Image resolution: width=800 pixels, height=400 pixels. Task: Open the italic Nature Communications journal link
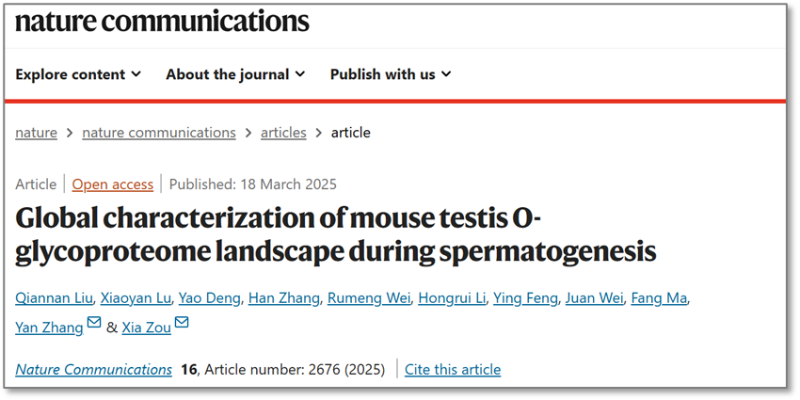click(93, 369)
